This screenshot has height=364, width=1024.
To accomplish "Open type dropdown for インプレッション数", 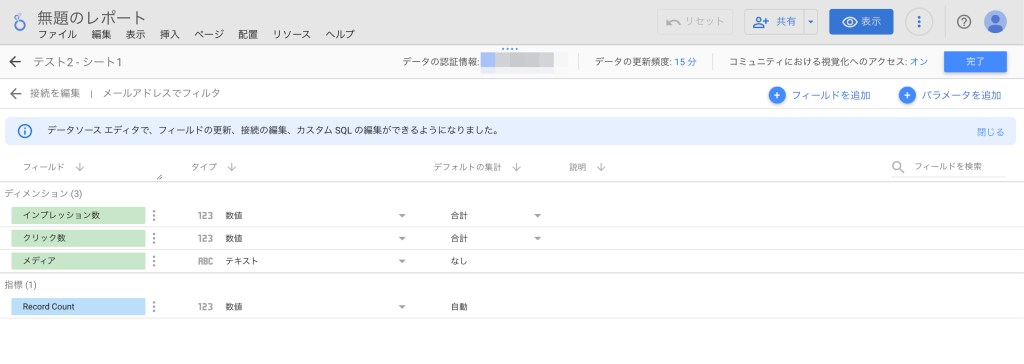I will point(402,216).
